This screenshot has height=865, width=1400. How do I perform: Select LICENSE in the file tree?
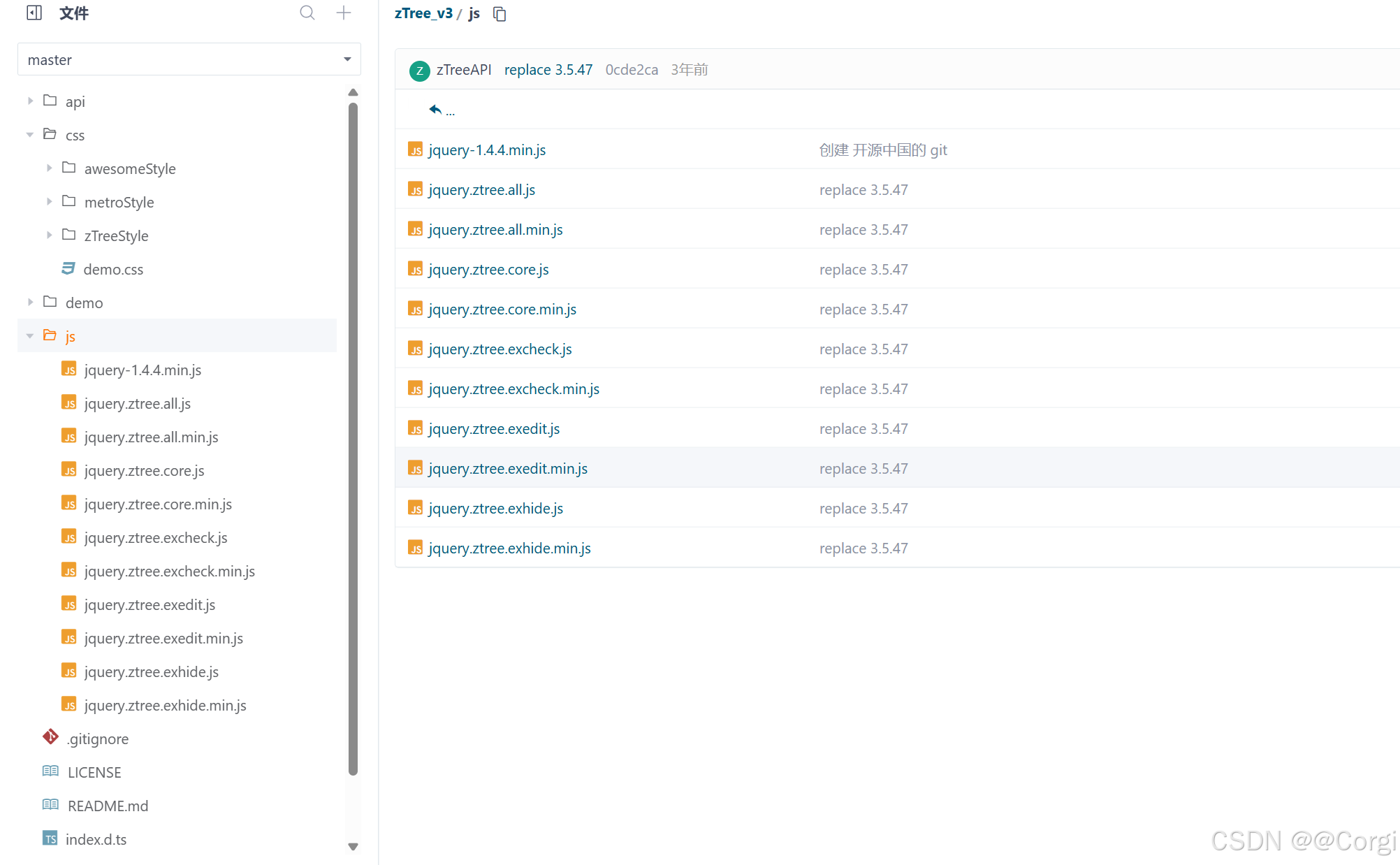[94, 772]
